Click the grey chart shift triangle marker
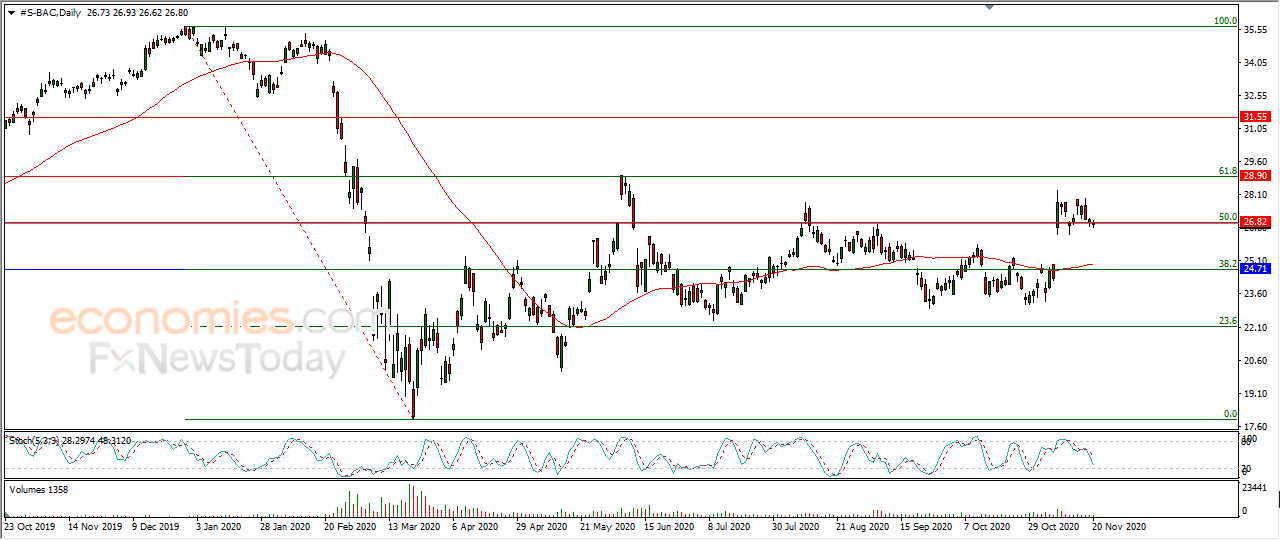Screen dimensions: 1280x540 coord(990,8)
